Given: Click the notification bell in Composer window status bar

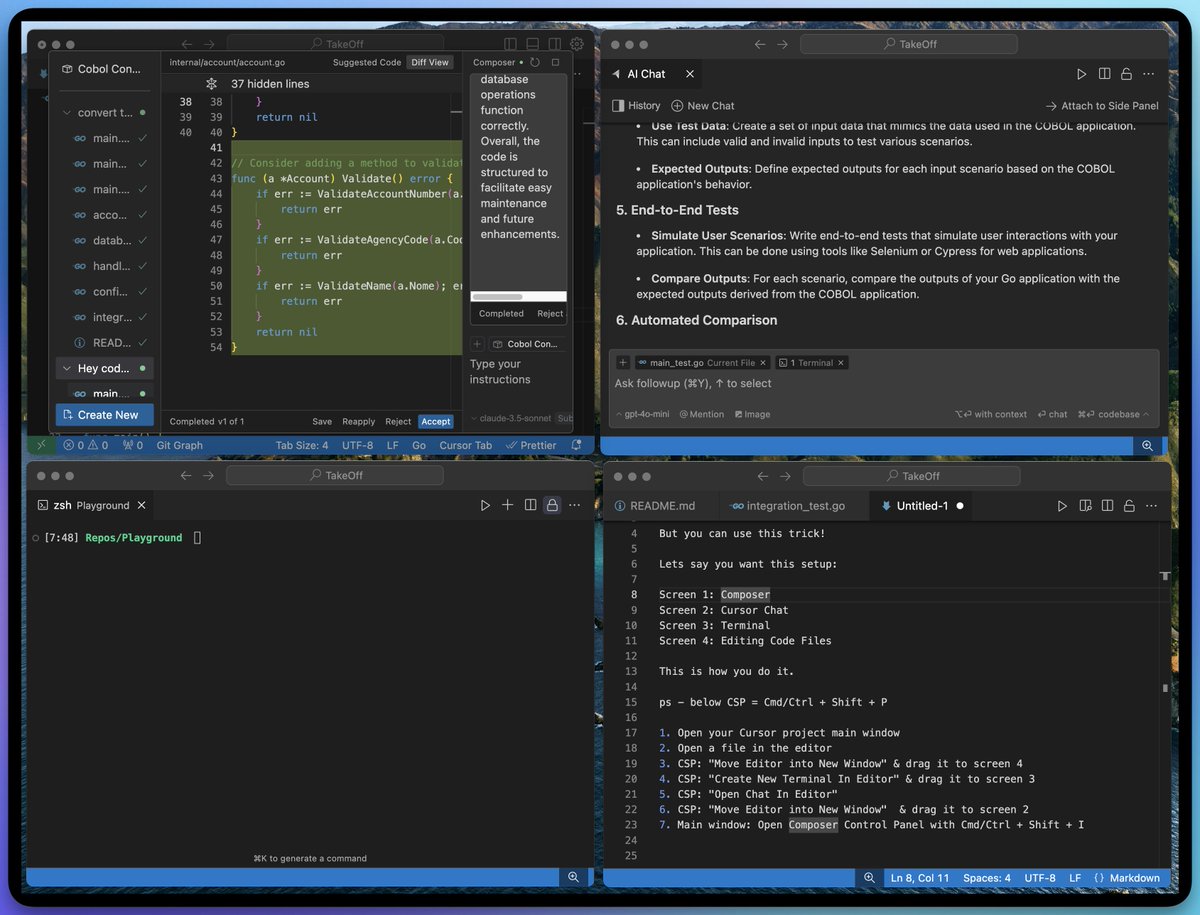Looking at the screenshot, I should (576, 445).
